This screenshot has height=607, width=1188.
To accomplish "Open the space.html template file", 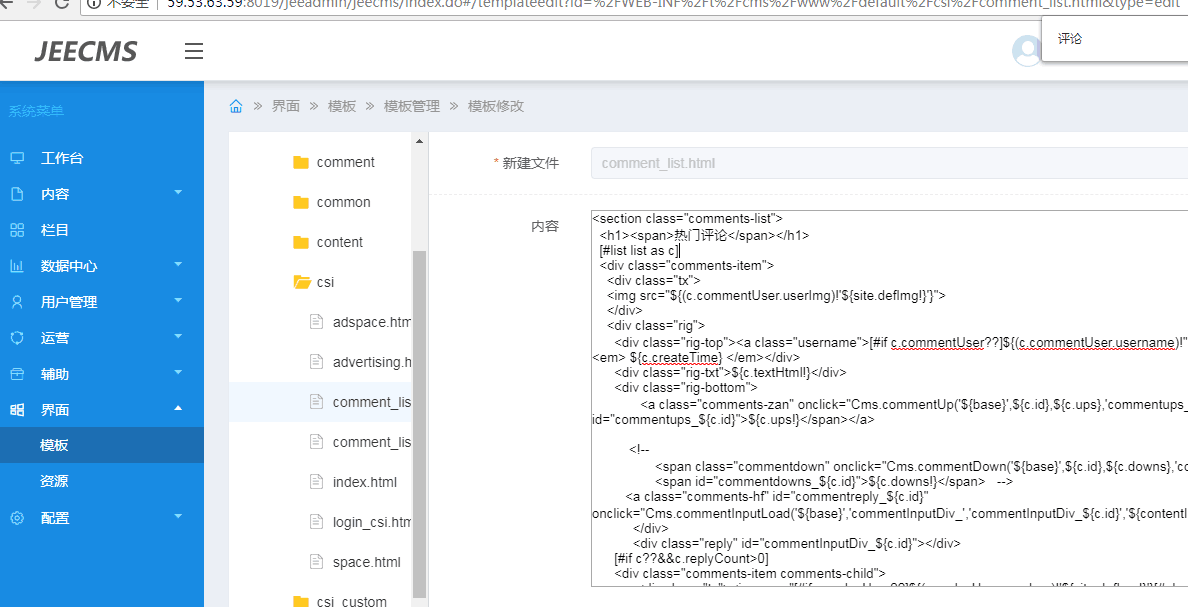I will pos(366,562).
